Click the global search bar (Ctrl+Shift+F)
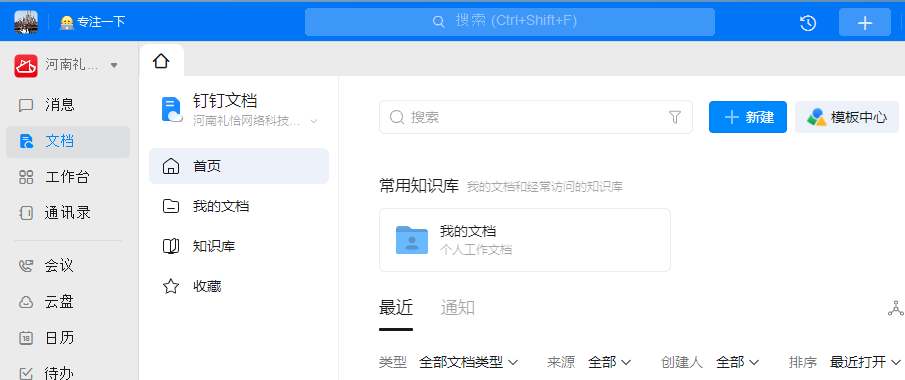Image resolution: width=905 pixels, height=380 pixels. [x=510, y=22]
